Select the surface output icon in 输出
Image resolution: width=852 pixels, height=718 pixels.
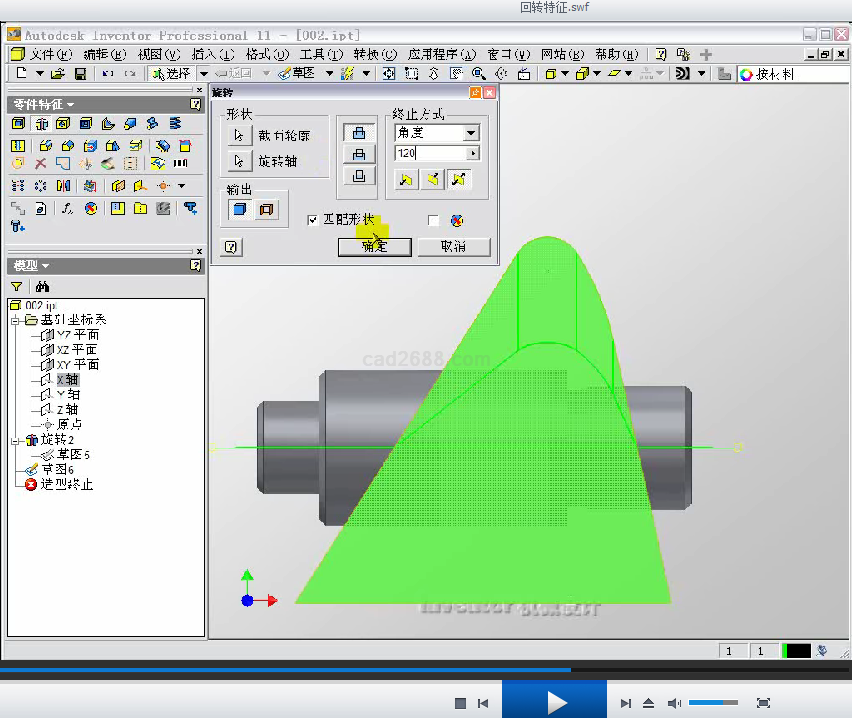point(266,209)
